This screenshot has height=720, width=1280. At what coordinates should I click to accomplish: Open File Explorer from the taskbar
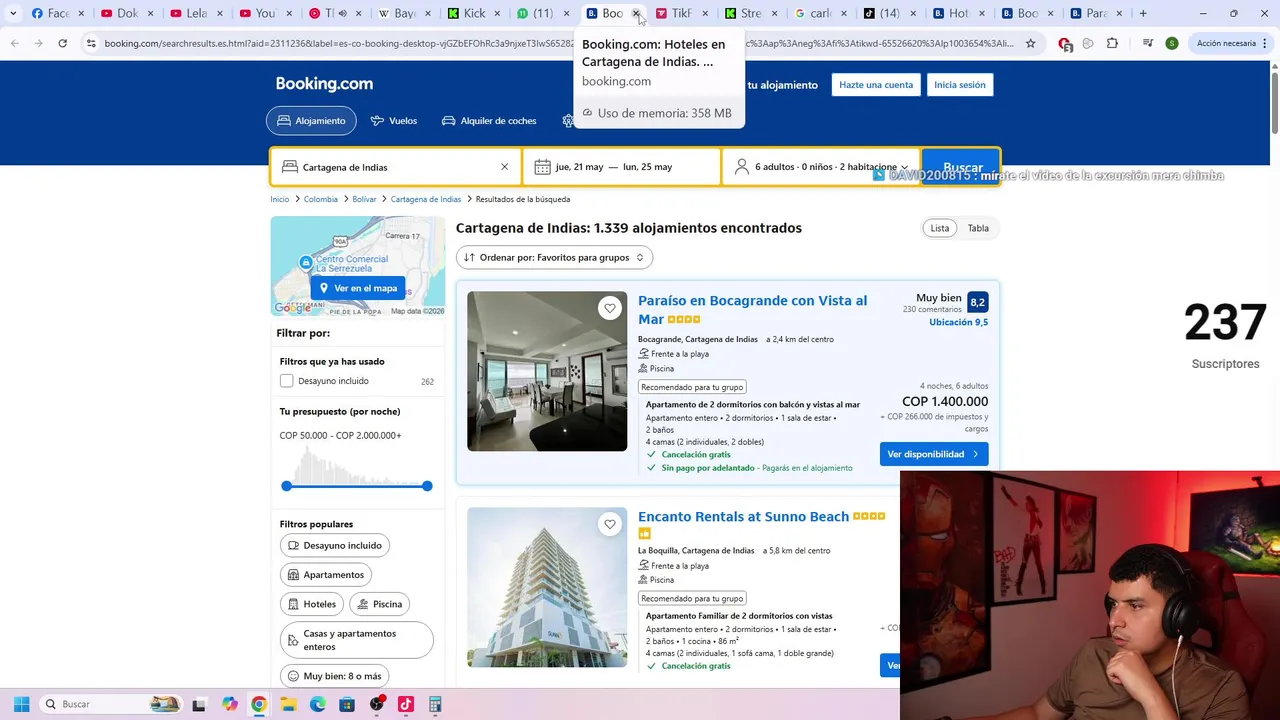point(288,704)
